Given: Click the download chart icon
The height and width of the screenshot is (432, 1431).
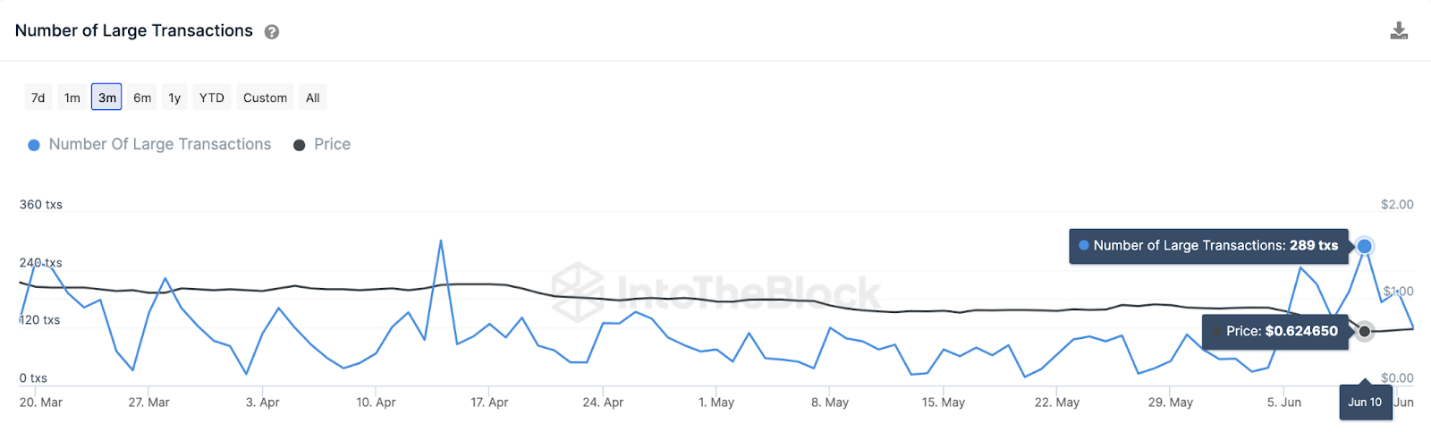Looking at the screenshot, I should click(x=1399, y=30).
